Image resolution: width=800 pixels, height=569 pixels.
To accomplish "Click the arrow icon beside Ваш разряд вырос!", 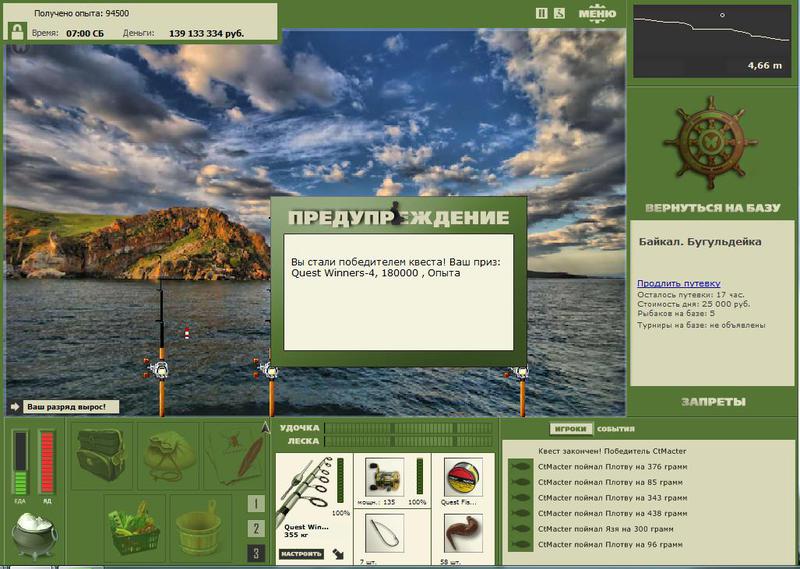I will (14, 407).
